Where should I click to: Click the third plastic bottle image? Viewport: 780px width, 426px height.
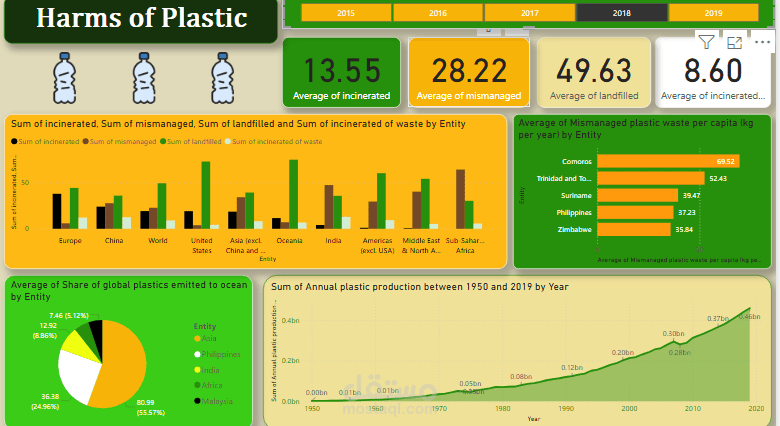click(222, 78)
